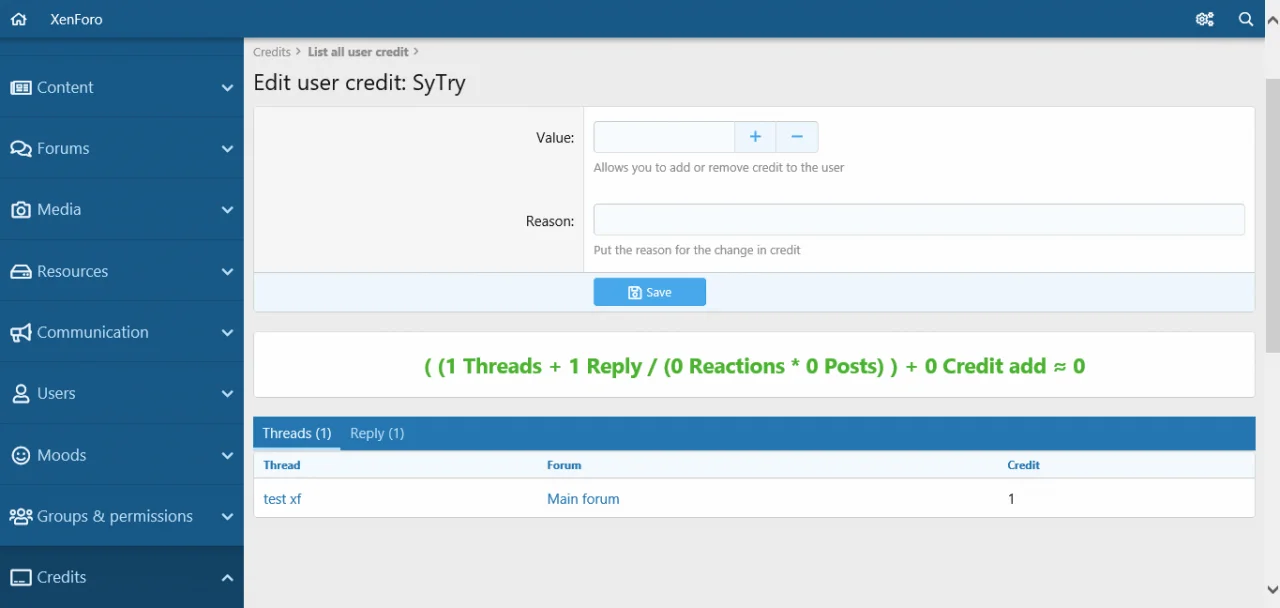The width and height of the screenshot is (1280, 608).
Task: Open the 'test xf' thread link
Action: (282, 499)
